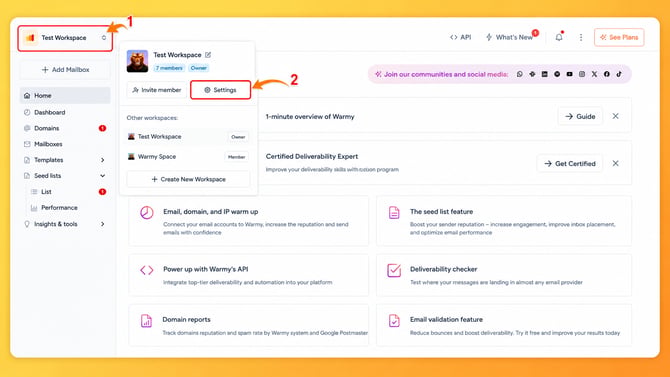Click the Invite member button
This screenshot has height=377, width=670.
157,90
